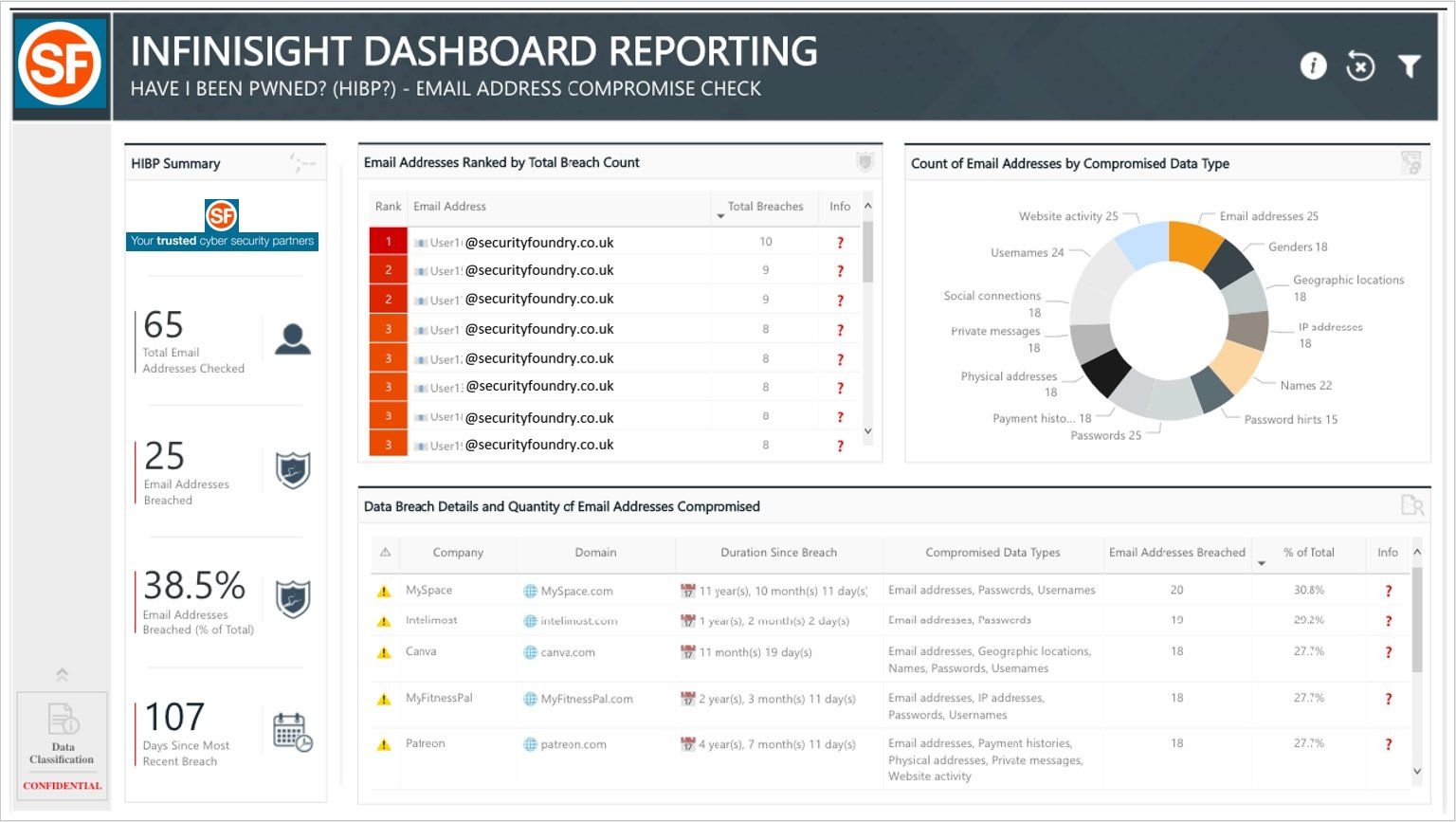Click the search icon in Data Breach Details panel
The image size is (1456, 822).
coord(1412,505)
